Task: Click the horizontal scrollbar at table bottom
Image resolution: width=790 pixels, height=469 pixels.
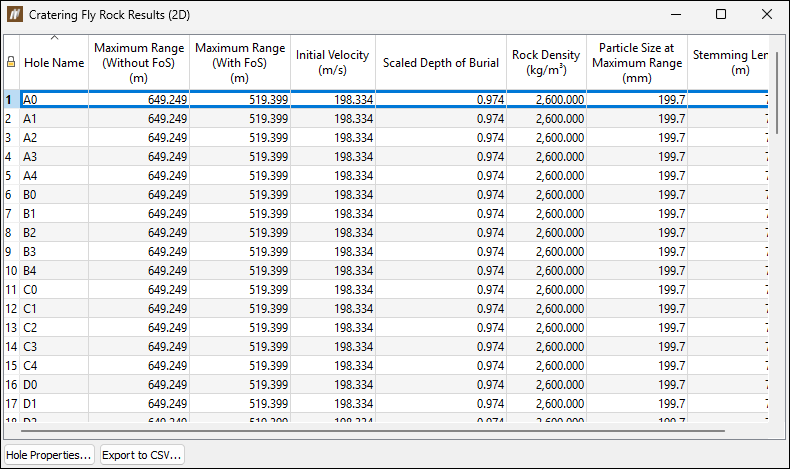Action: [373, 431]
